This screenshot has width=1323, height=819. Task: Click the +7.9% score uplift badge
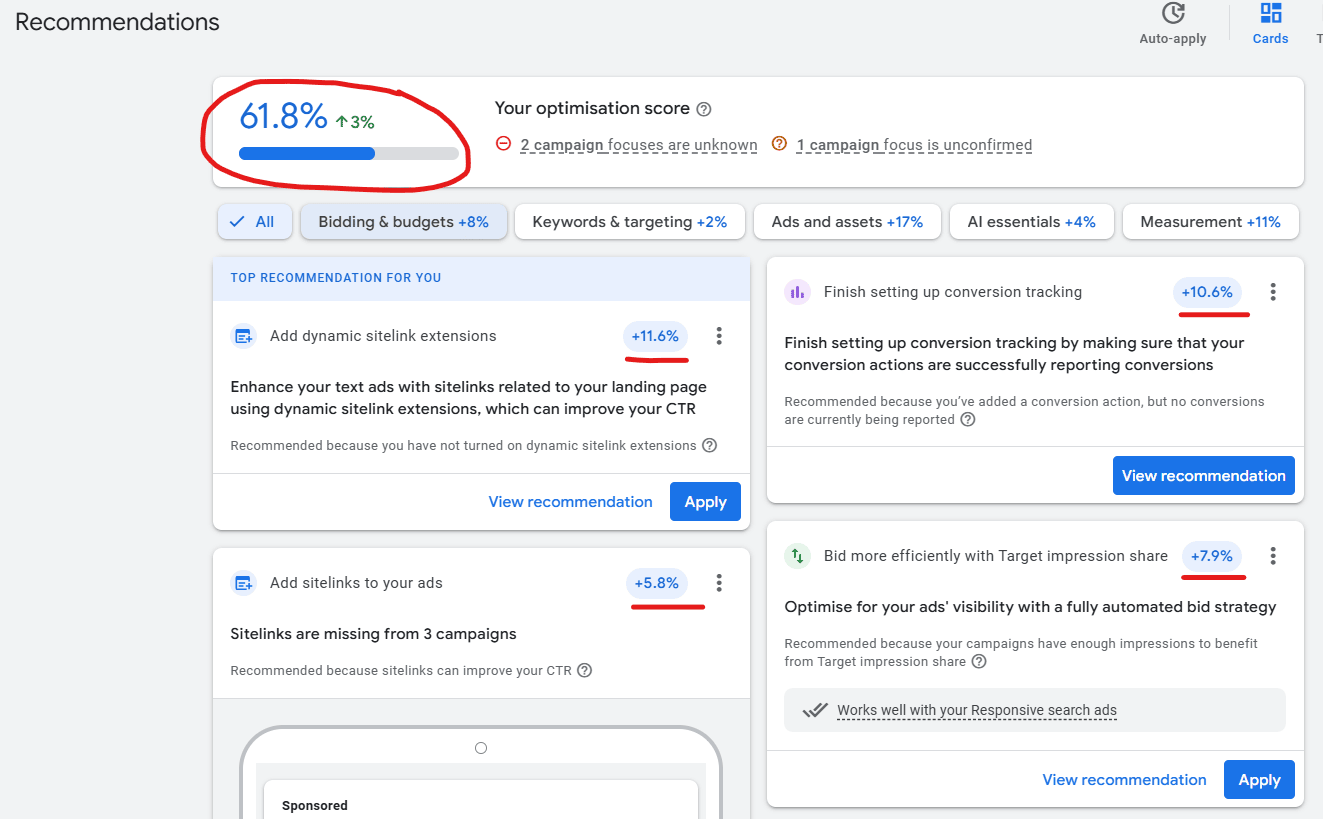pyautogui.click(x=1212, y=556)
